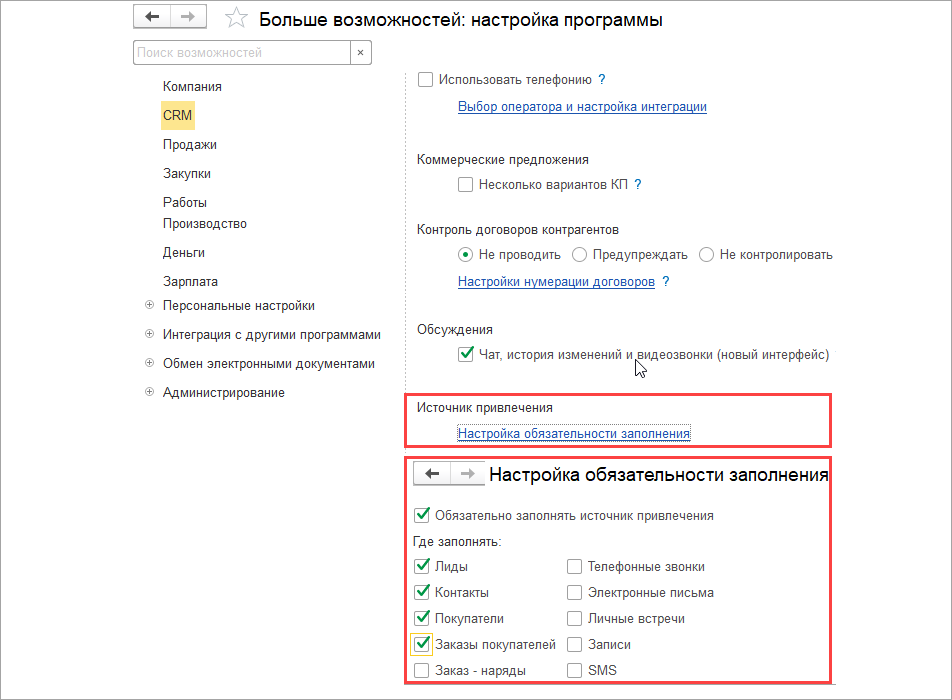Image resolution: width=952 pixels, height=700 pixels.
Task: Expand the Администрирование tree node
Action: pos(150,393)
